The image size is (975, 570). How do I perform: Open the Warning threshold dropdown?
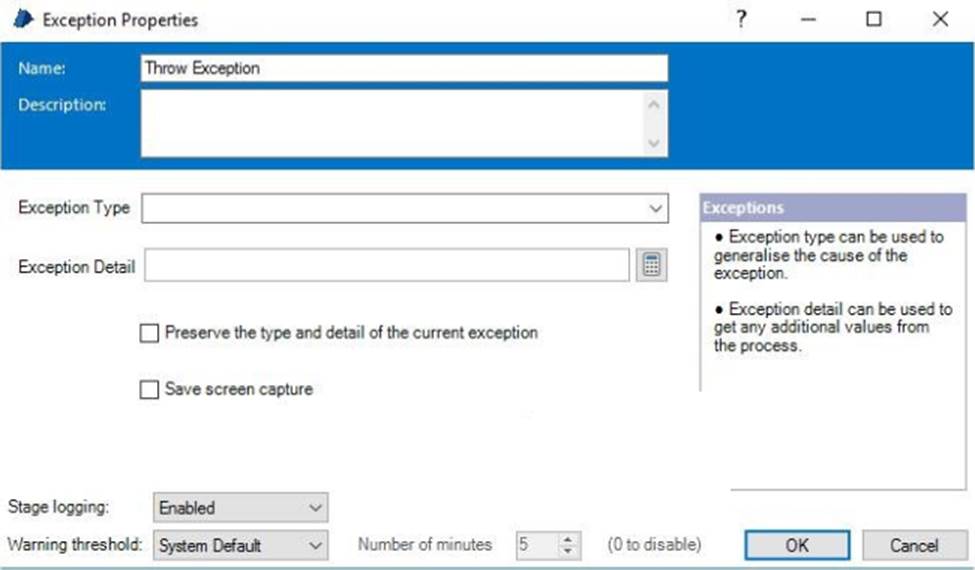point(240,546)
